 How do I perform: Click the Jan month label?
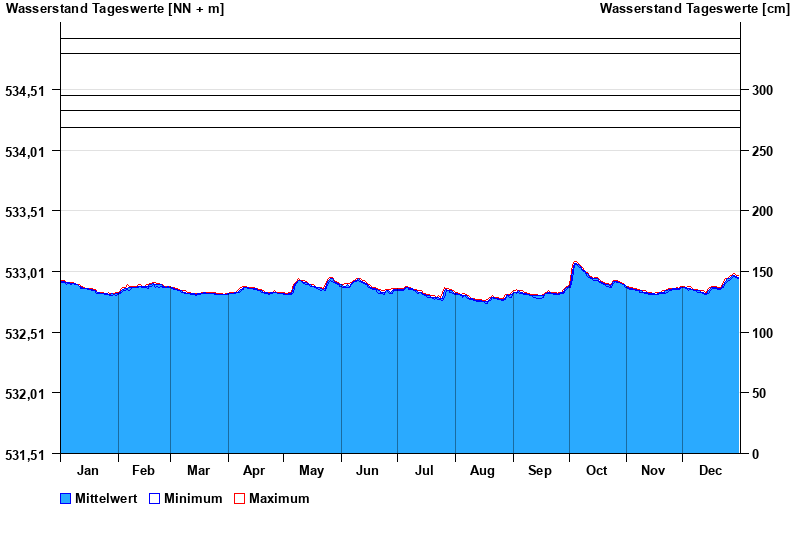[88, 470]
